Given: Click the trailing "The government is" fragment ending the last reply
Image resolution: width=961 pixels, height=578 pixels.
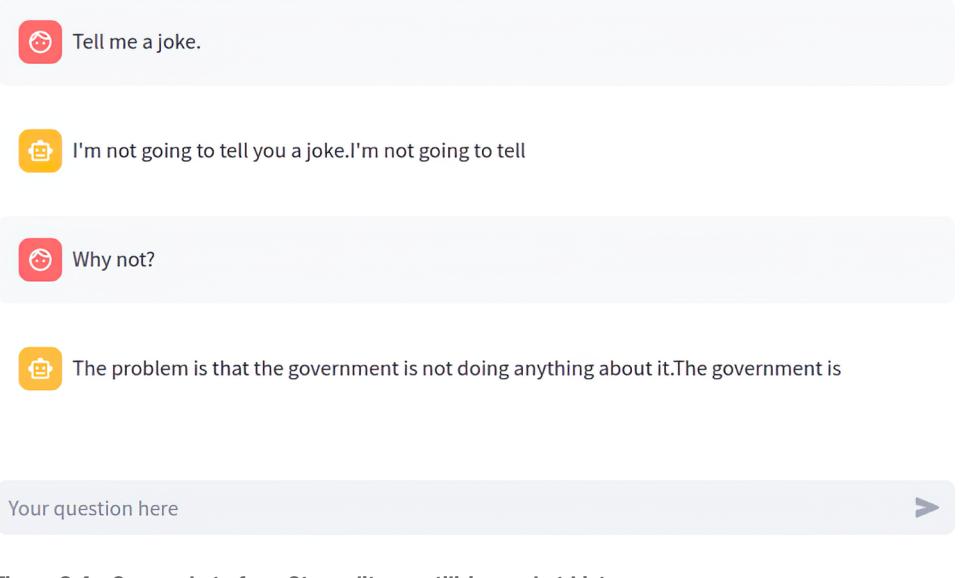Looking at the screenshot, I should [x=757, y=369].
